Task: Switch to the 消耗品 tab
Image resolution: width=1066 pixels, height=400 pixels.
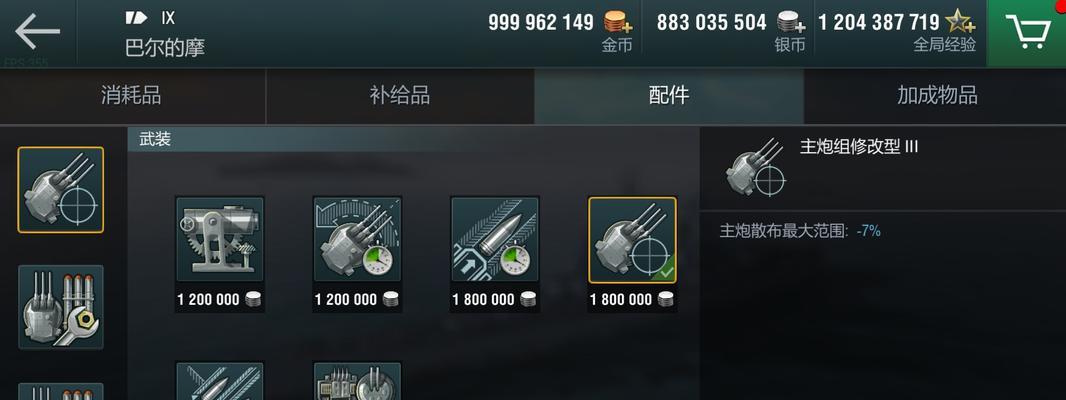Action: (132, 95)
